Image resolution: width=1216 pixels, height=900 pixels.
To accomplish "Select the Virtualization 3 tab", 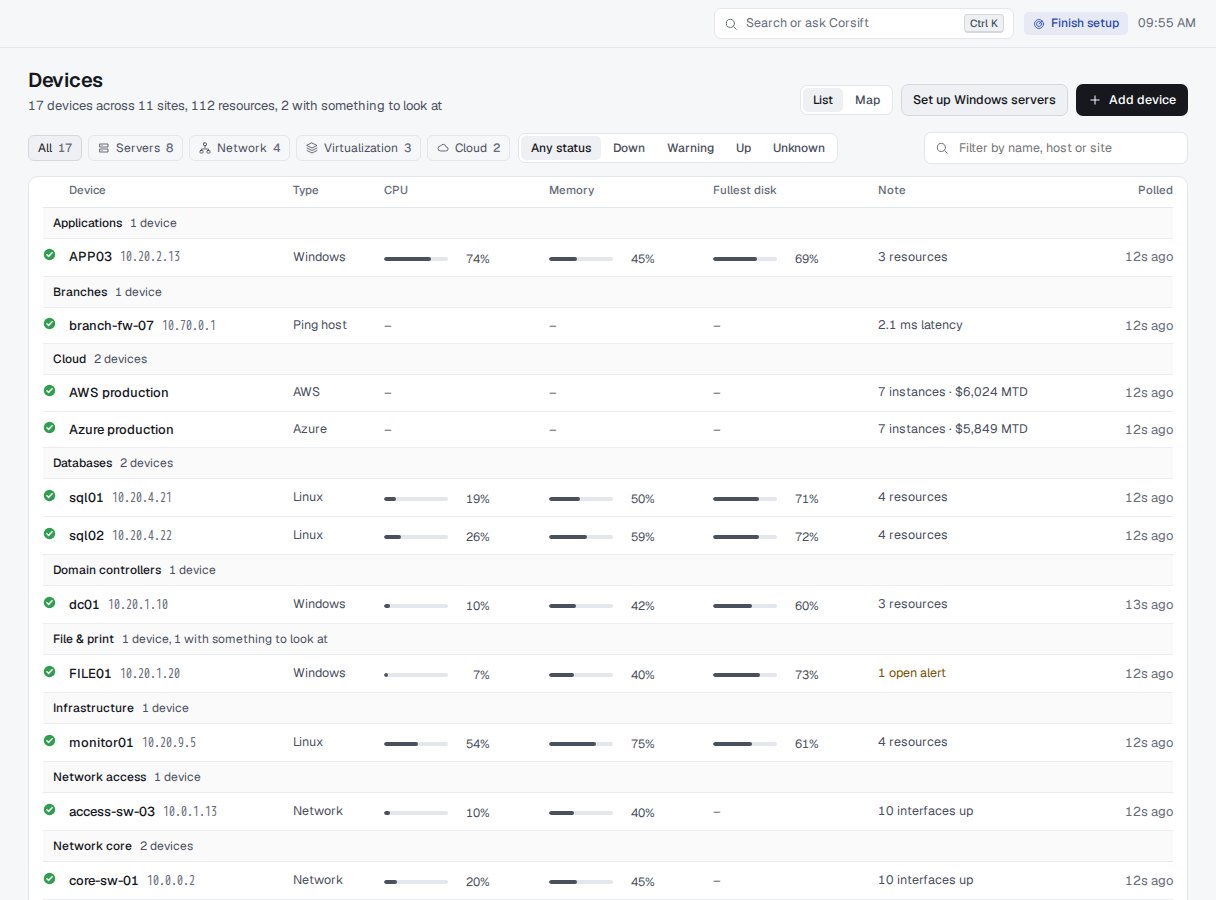I will [358, 148].
